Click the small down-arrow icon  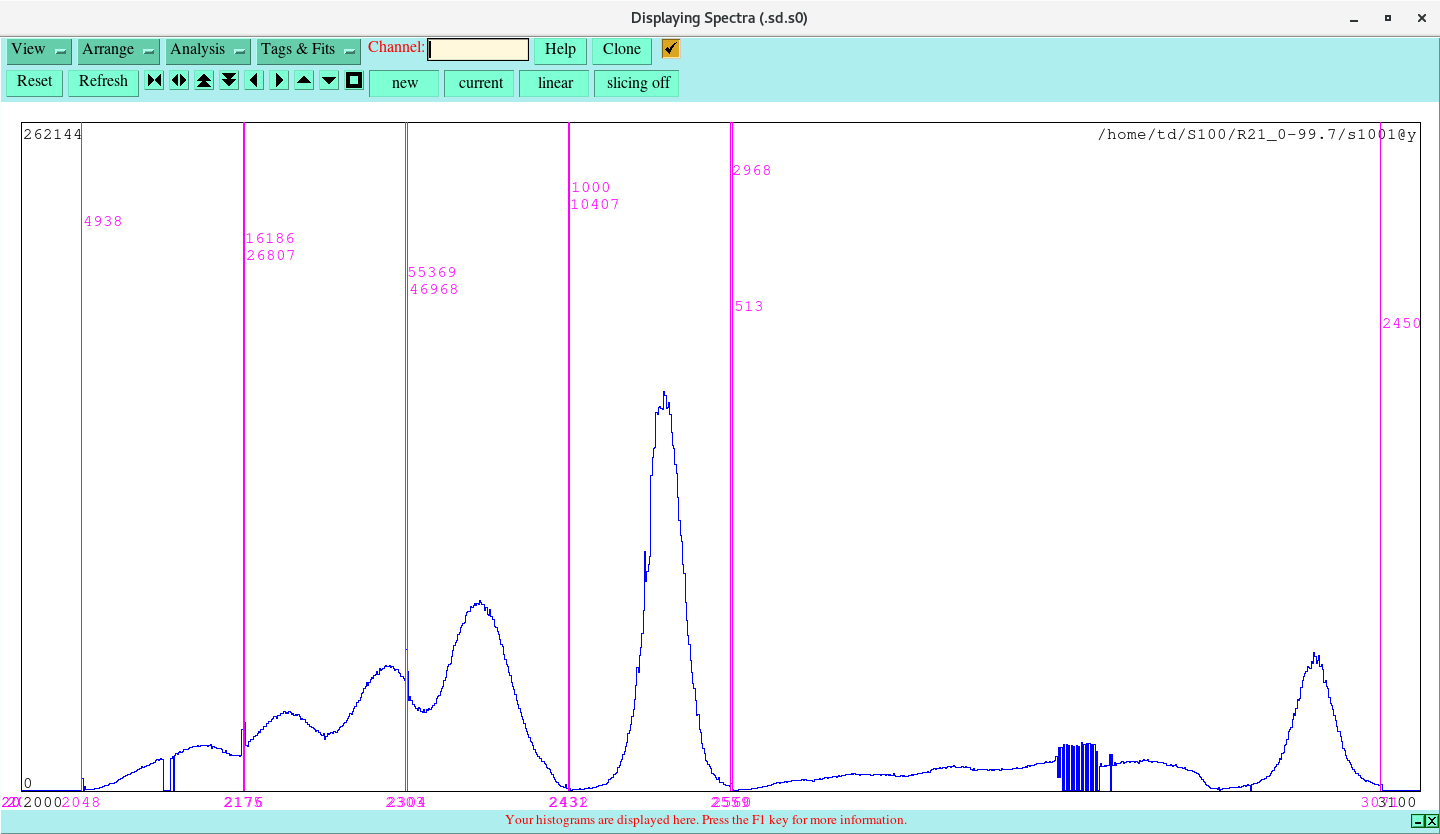328,80
